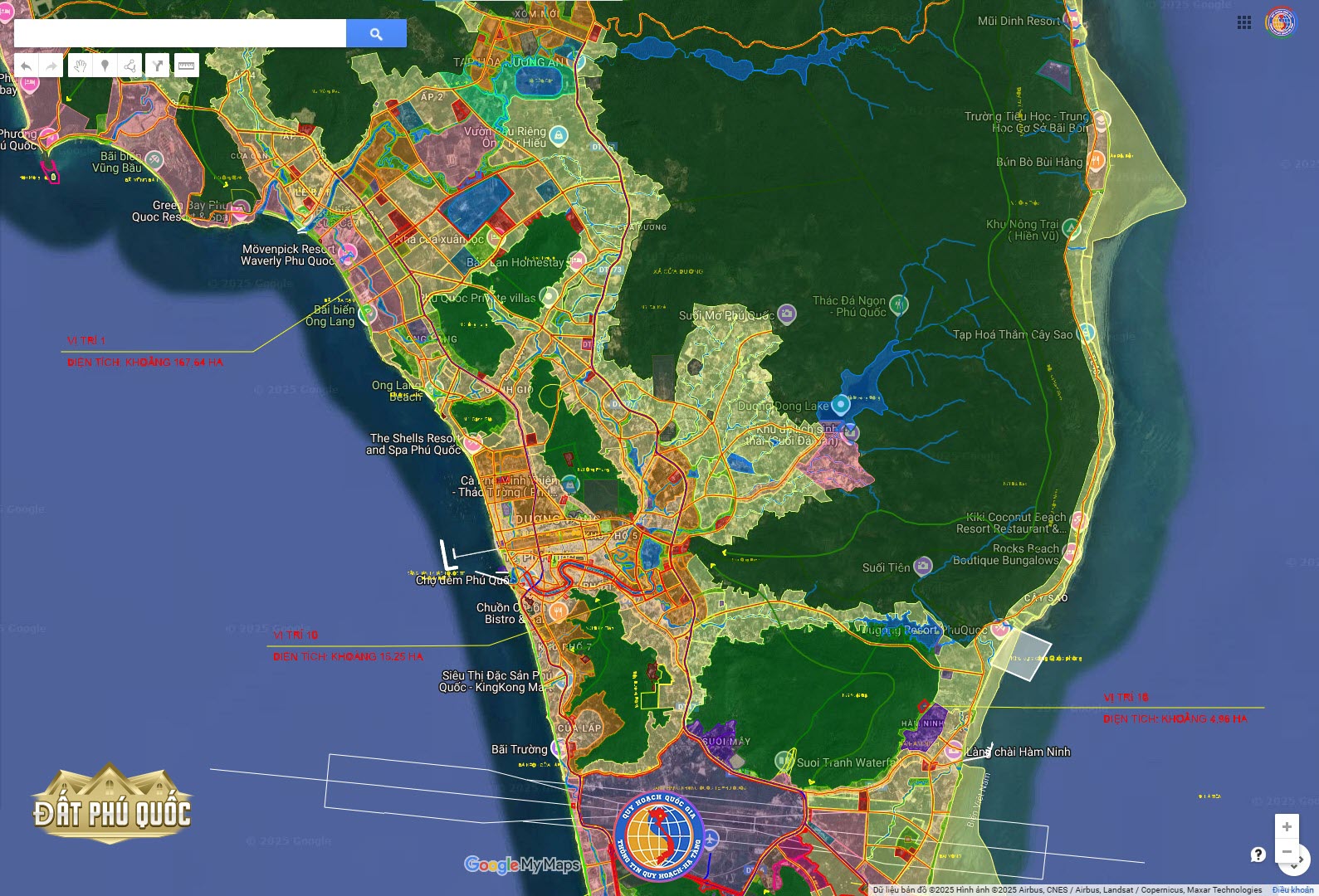The height and width of the screenshot is (896, 1319).
Task: Select the Vườn Sầu Riêng marker
Action: click(x=559, y=135)
